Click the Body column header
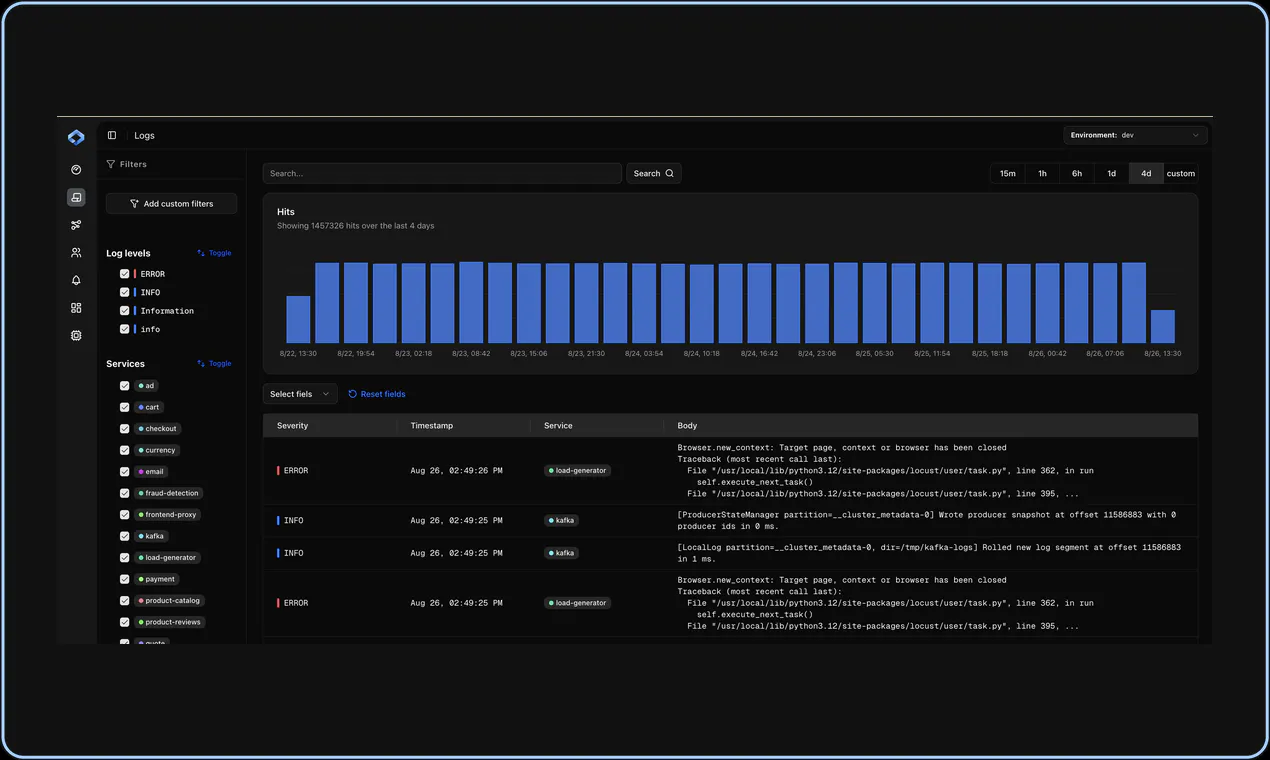 point(687,426)
